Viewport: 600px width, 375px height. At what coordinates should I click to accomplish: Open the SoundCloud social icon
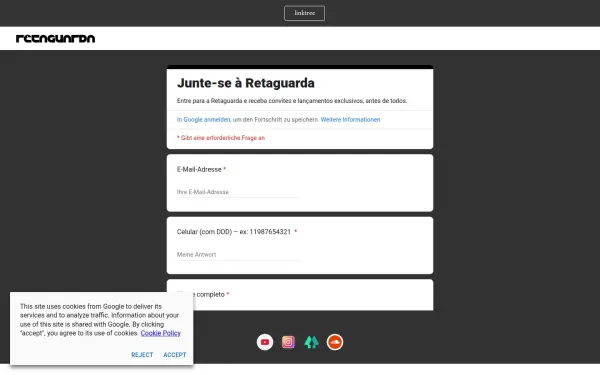335,342
